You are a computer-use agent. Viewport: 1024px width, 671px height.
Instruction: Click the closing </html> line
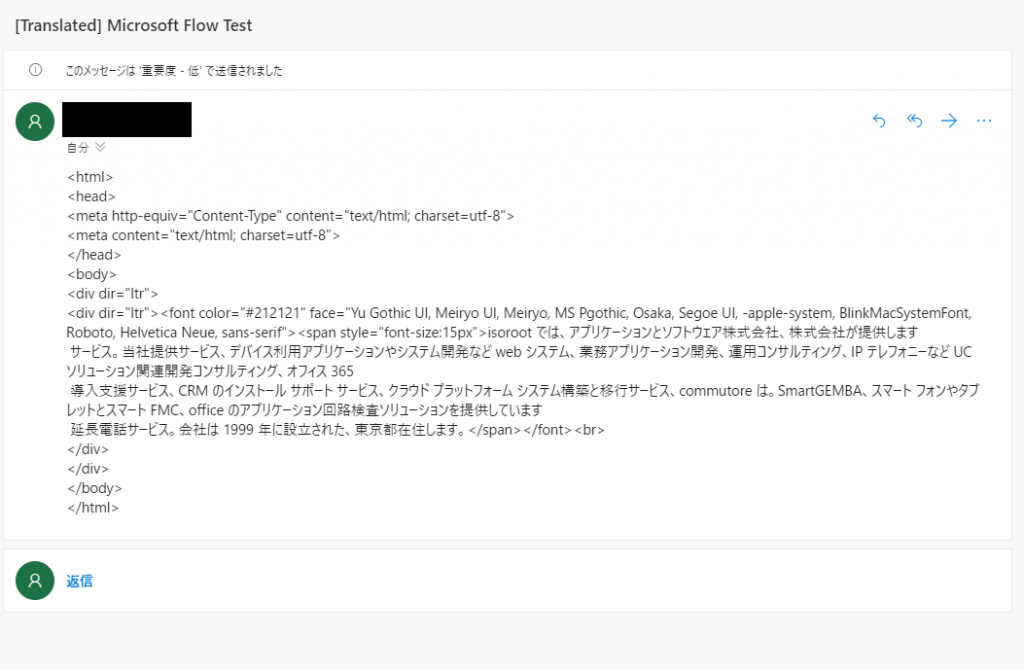(93, 508)
